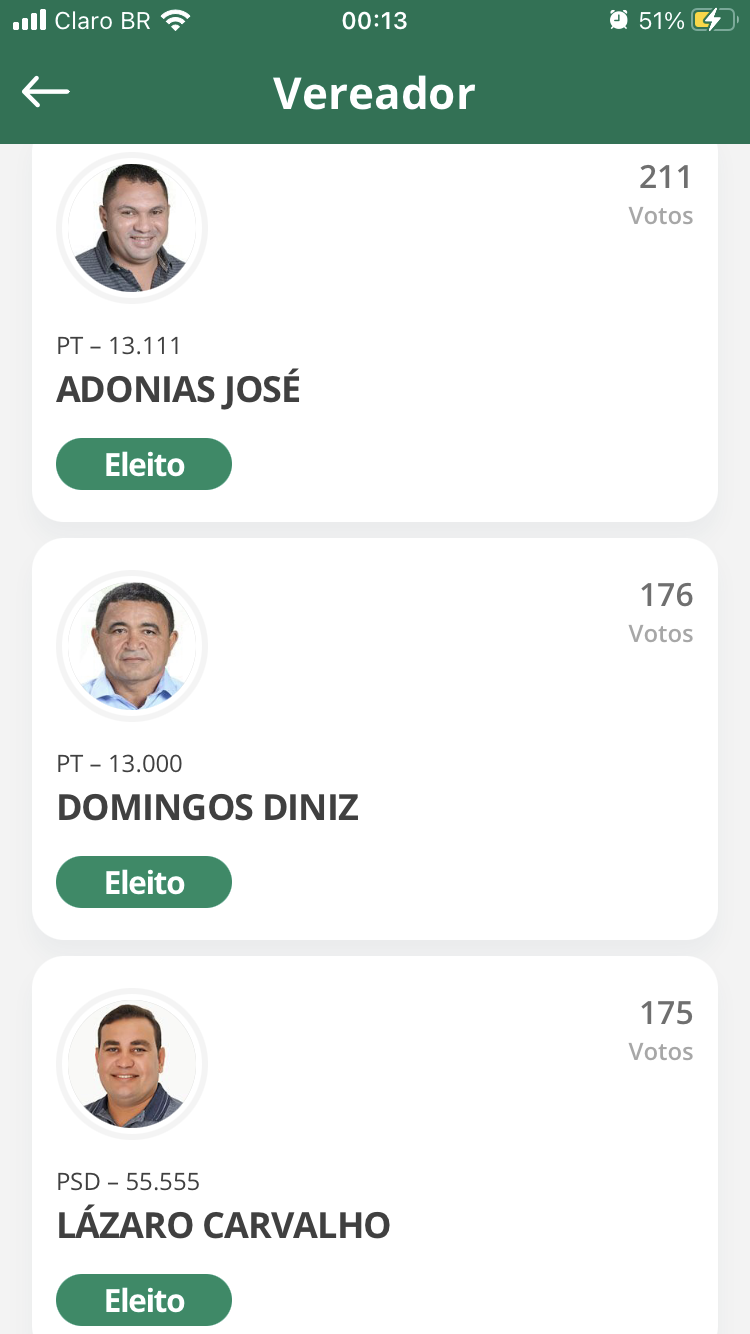Tap the alarm clock status icon
The image size is (750, 1334).
click(x=619, y=21)
